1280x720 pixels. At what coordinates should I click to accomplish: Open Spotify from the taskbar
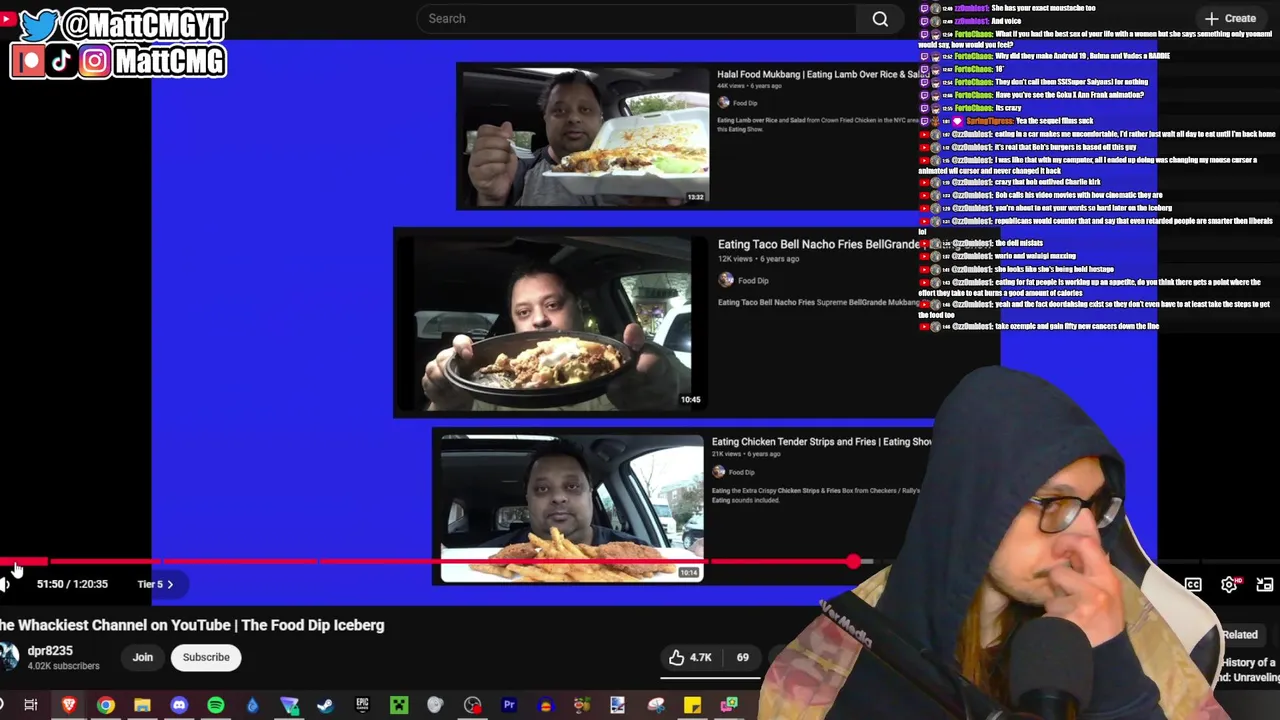click(x=215, y=706)
